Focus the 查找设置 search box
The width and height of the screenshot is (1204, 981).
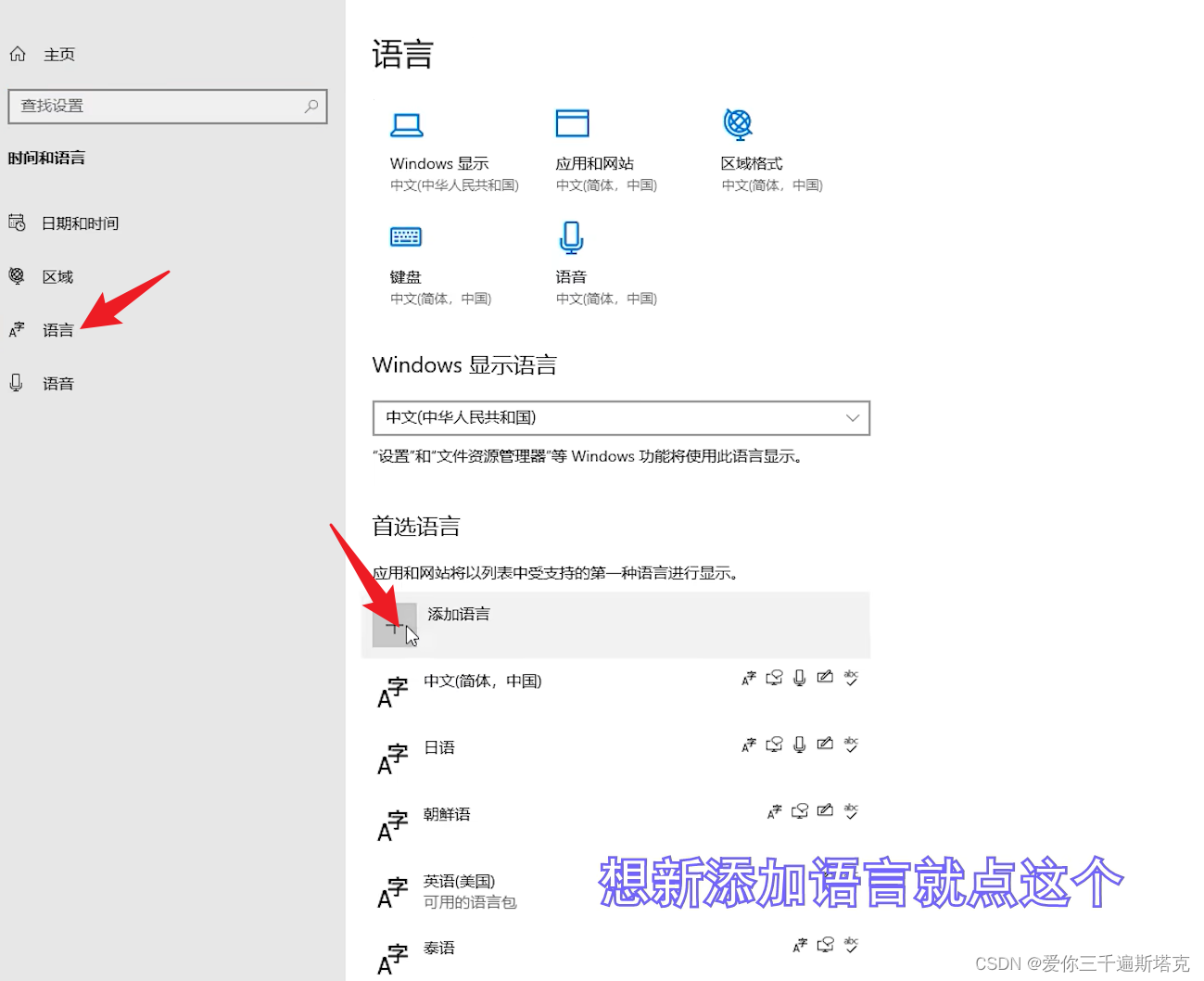click(x=168, y=107)
